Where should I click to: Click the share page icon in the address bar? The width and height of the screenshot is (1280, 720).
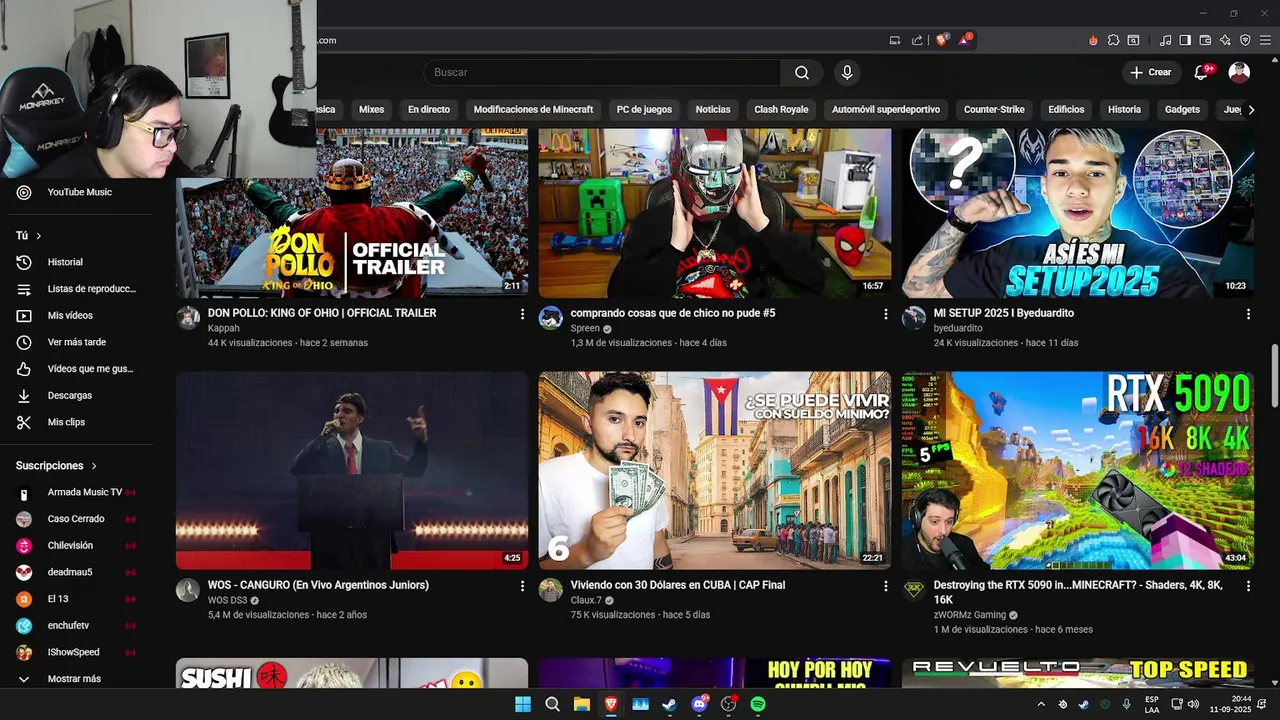pos(917,40)
